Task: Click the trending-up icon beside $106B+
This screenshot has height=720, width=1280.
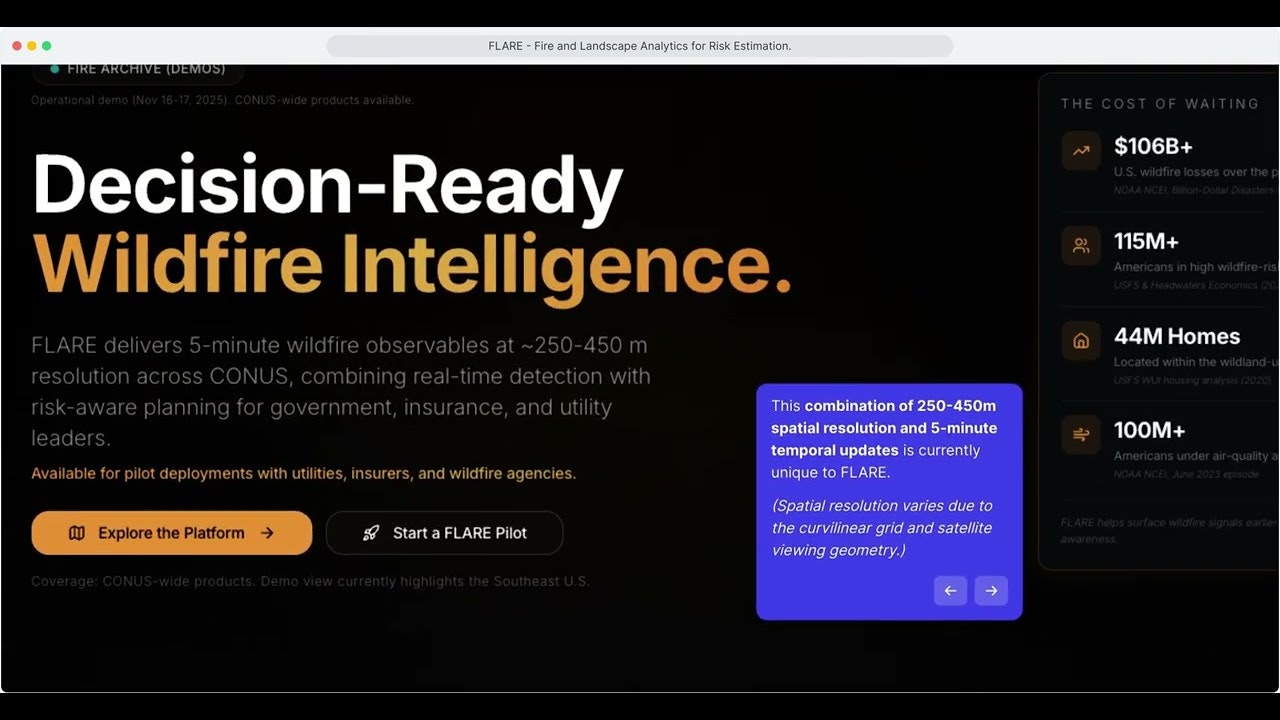Action: (1081, 151)
